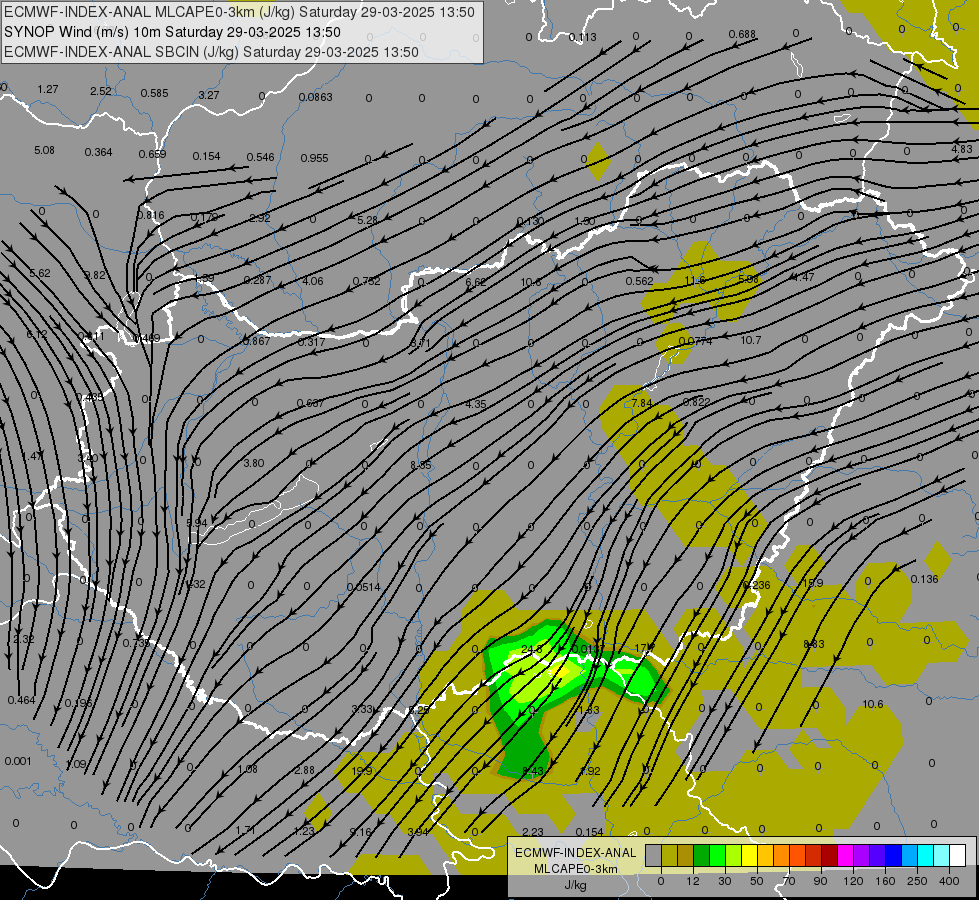The width and height of the screenshot is (979, 900).
Task: Click map value '10.7'
Action: click(x=750, y=340)
